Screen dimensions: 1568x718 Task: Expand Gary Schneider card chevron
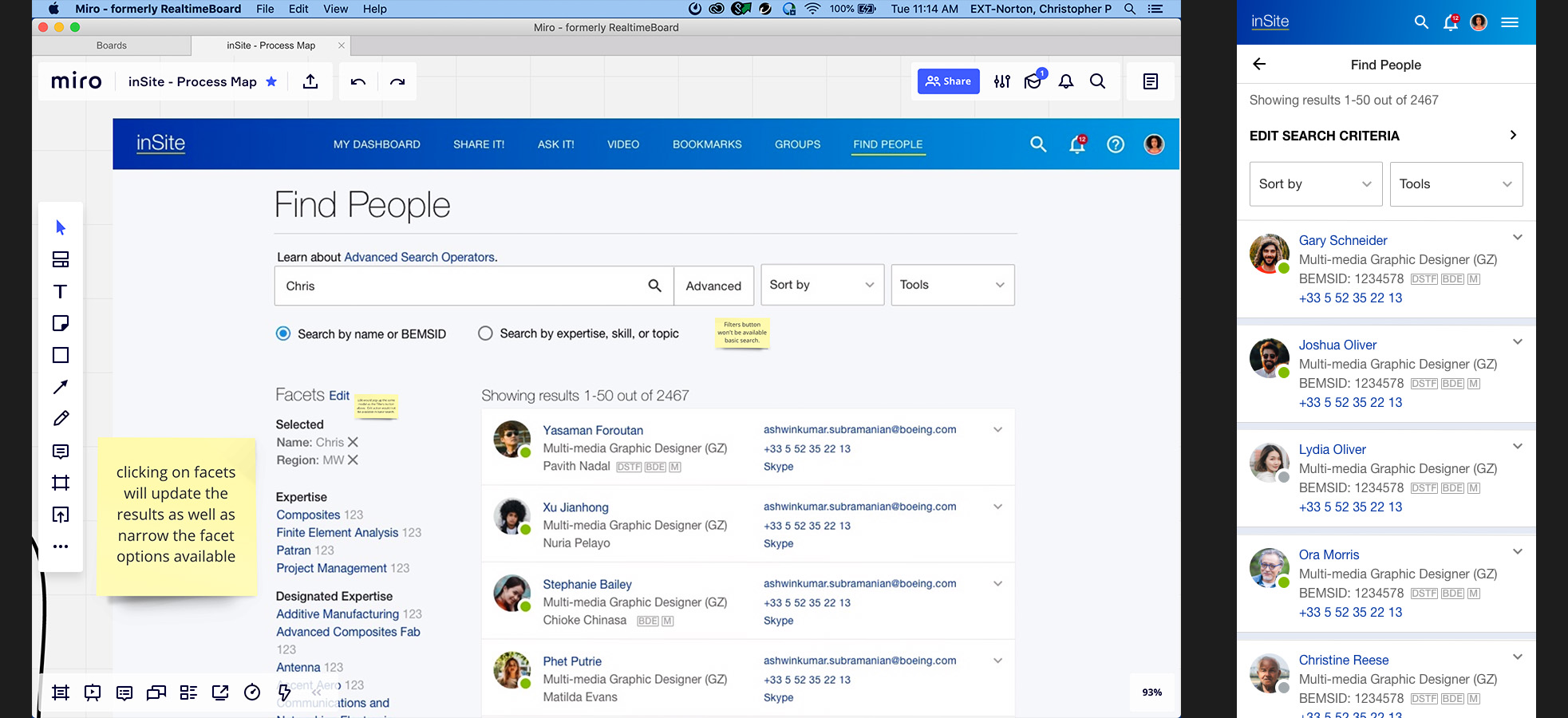1518,237
